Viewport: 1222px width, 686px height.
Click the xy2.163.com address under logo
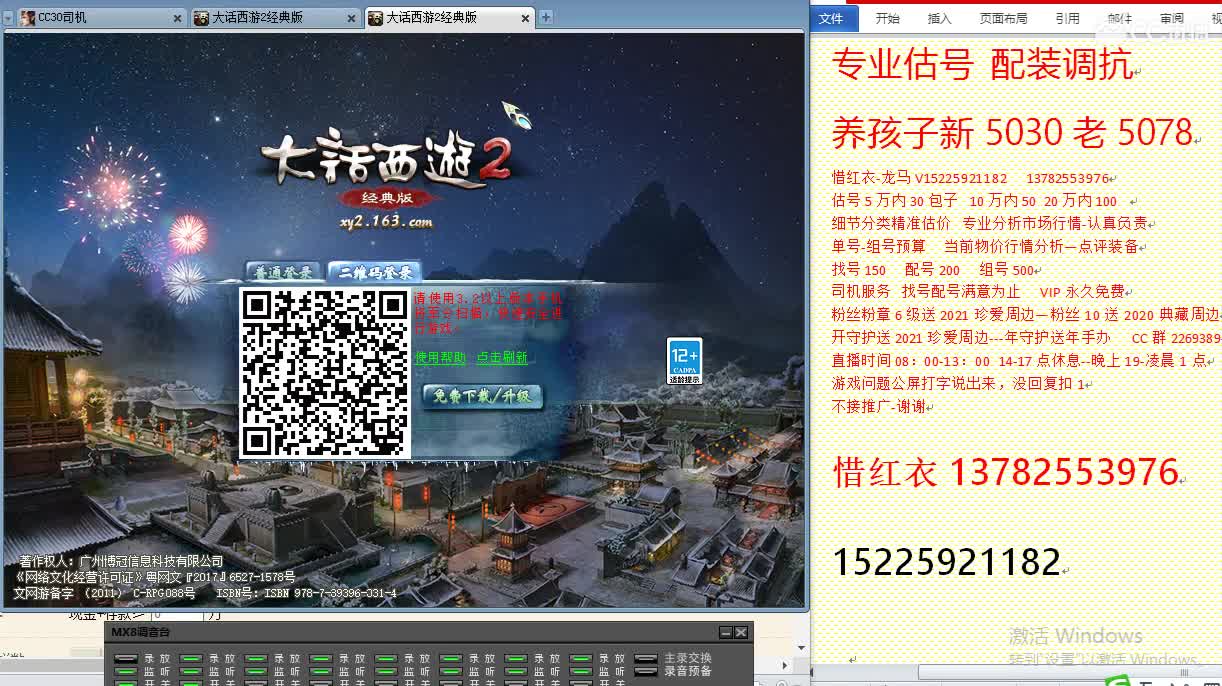click(x=386, y=222)
